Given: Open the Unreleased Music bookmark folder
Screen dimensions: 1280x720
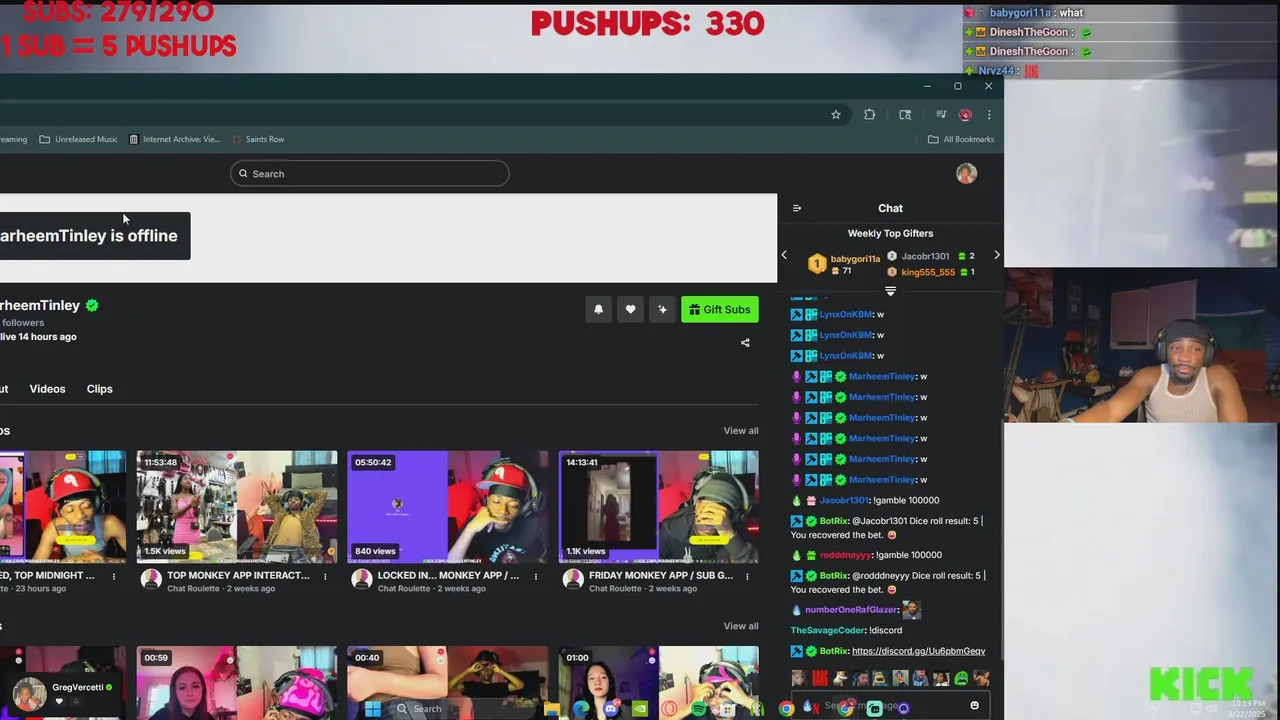Looking at the screenshot, I should click(x=78, y=139).
